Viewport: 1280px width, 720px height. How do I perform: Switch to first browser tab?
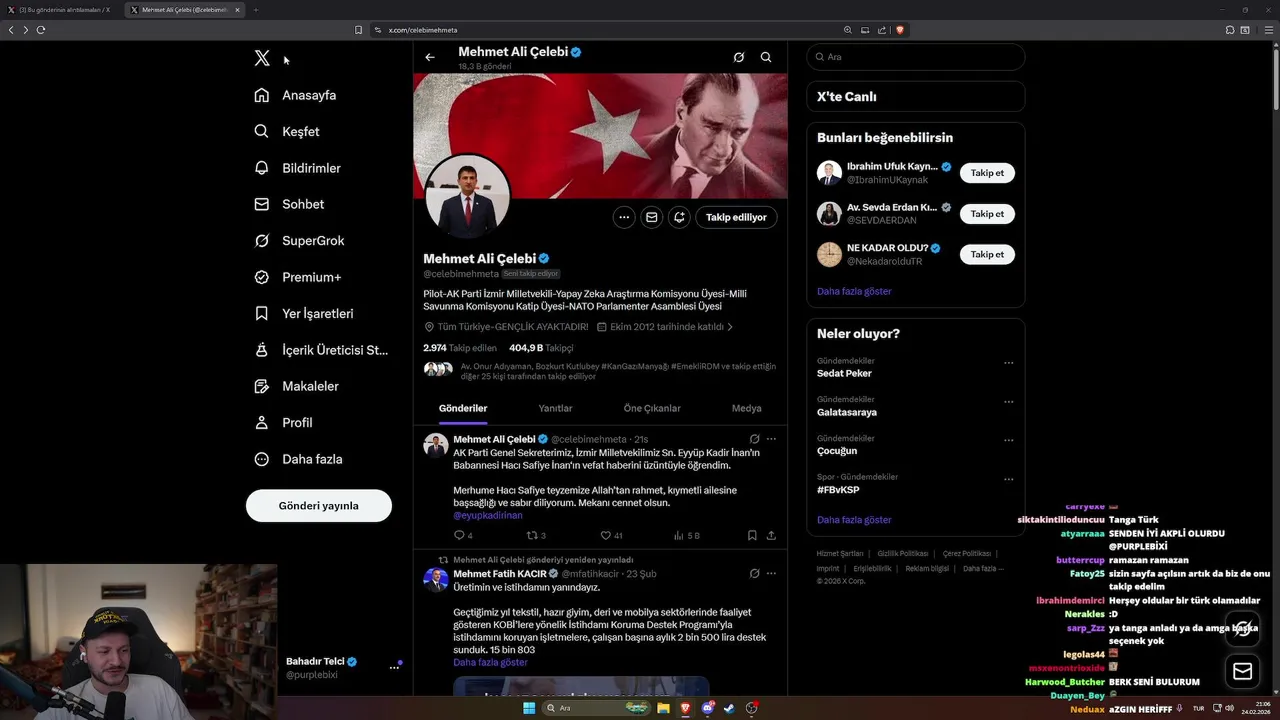pos(62,10)
